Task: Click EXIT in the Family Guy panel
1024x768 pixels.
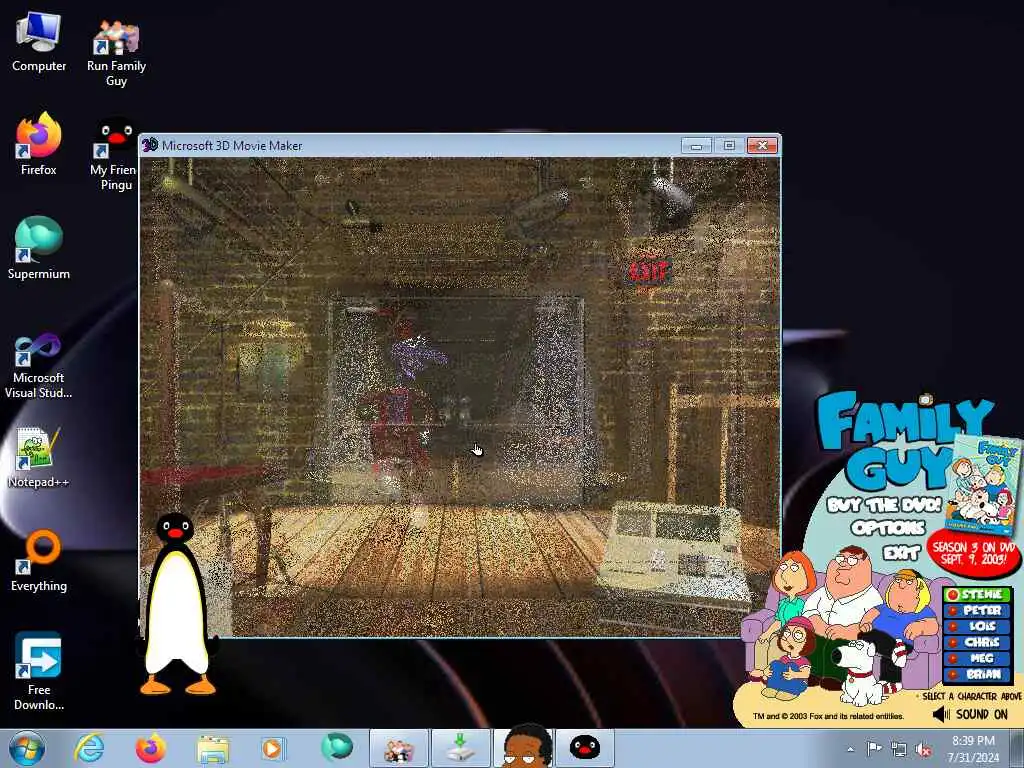Action: click(x=902, y=553)
